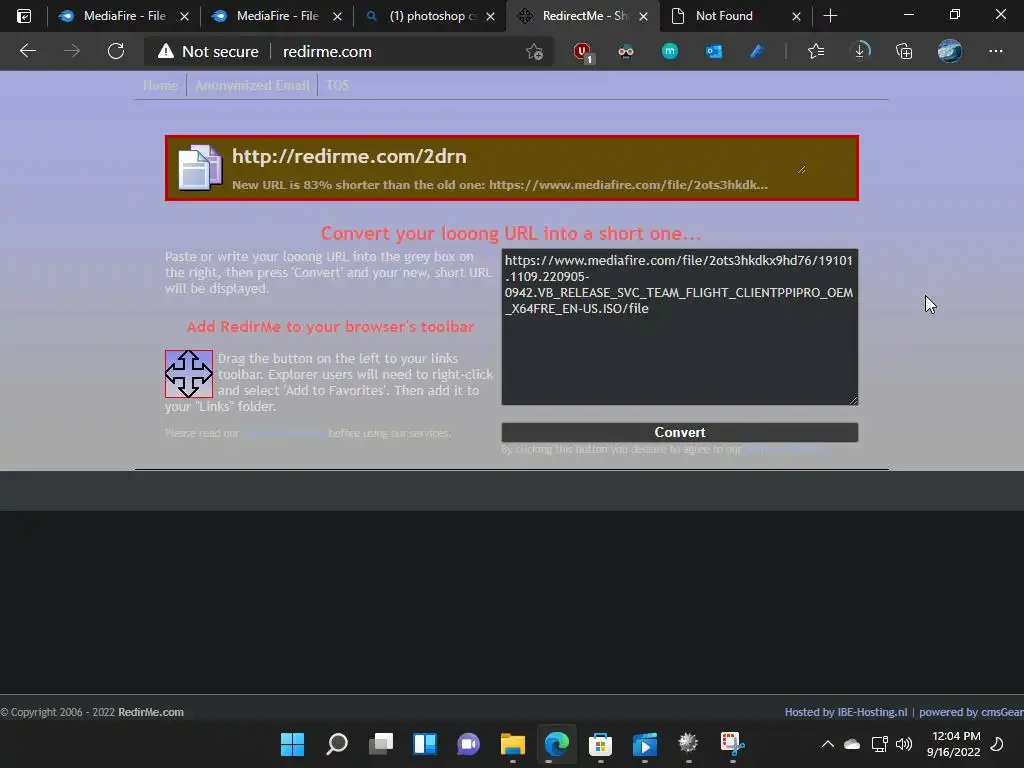The width and height of the screenshot is (1024, 768).
Task: Open File Explorer from the taskbar
Action: point(513,743)
